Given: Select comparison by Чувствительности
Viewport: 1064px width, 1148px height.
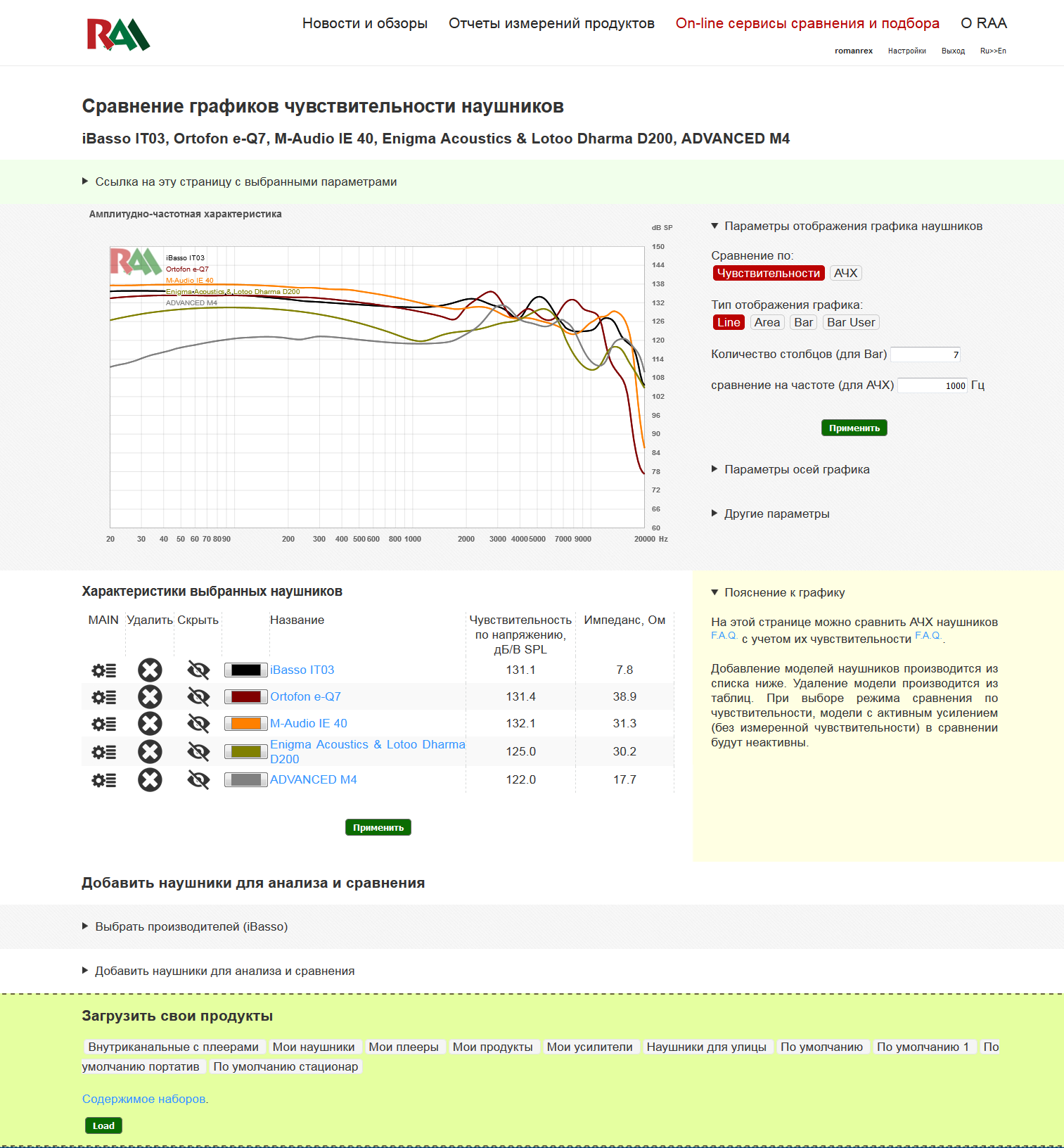Looking at the screenshot, I should [769, 273].
